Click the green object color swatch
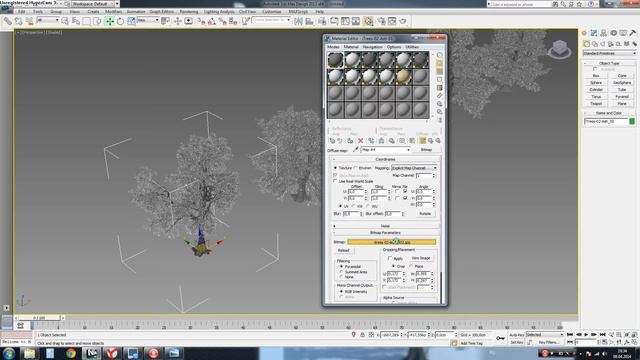The height and width of the screenshot is (360, 640). 632,121
